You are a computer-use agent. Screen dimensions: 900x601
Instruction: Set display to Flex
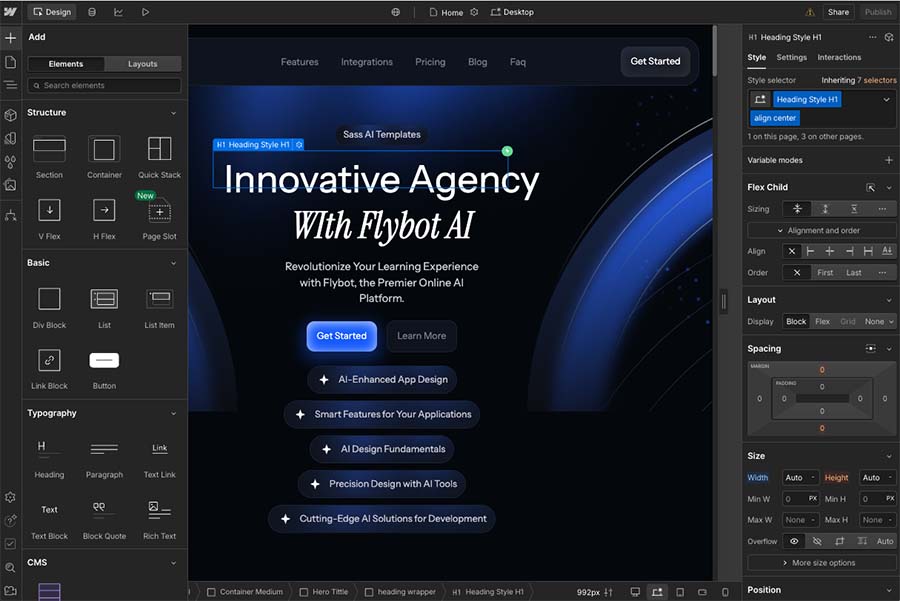pos(822,321)
